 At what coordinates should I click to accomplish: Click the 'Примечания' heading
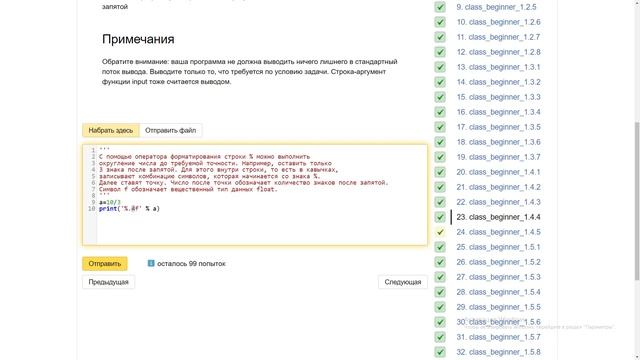[x=138, y=39]
